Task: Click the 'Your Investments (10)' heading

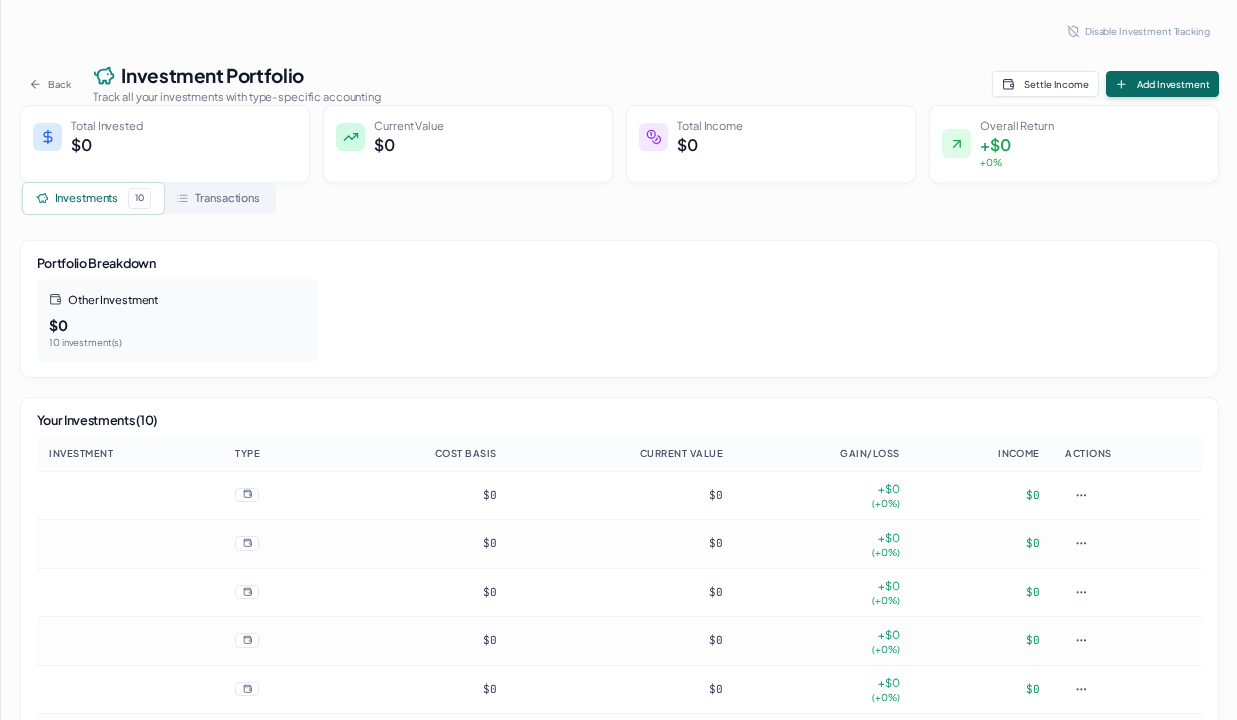Action: (97, 420)
